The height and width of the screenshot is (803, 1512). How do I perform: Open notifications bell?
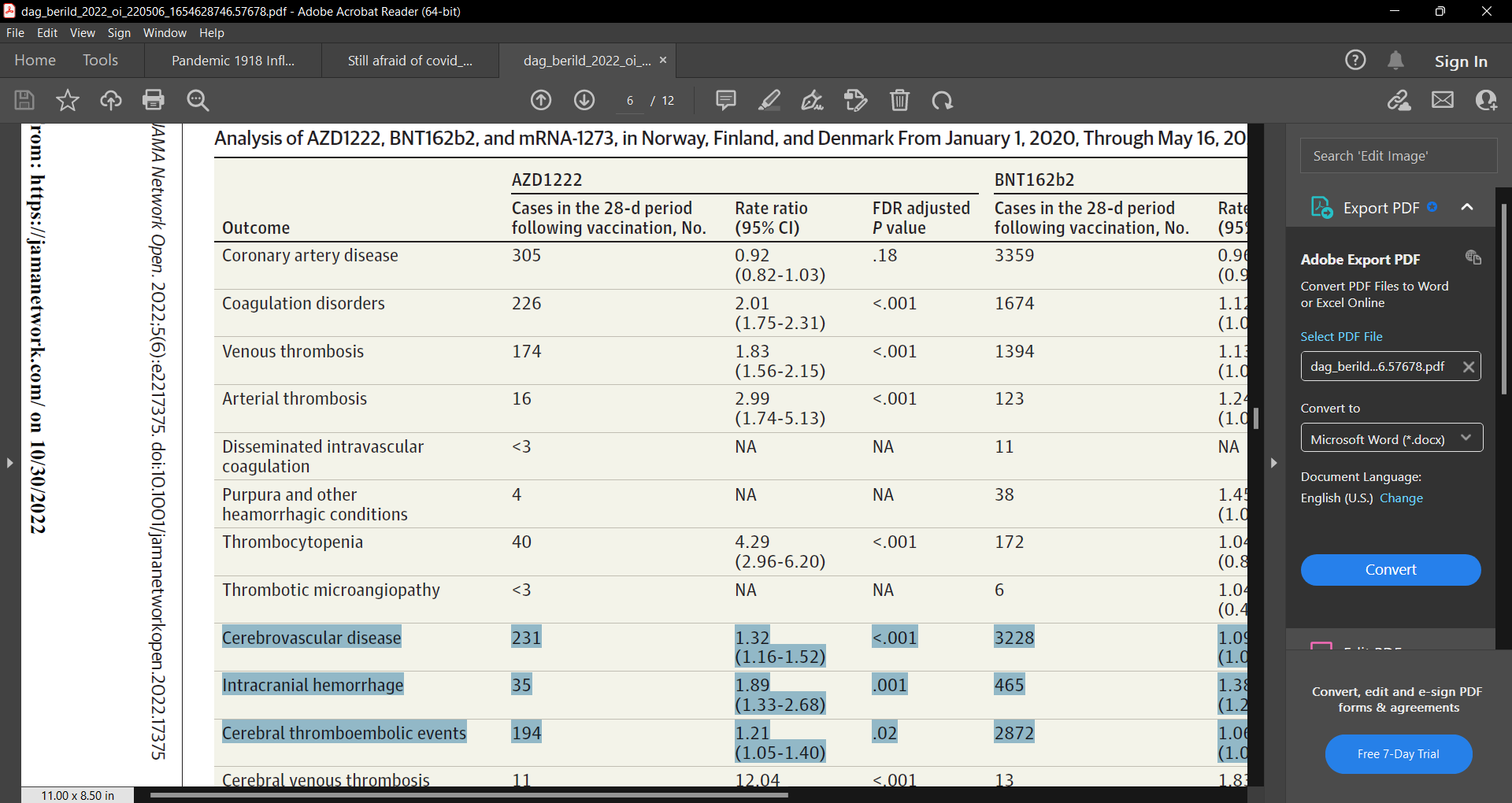click(x=1395, y=61)
